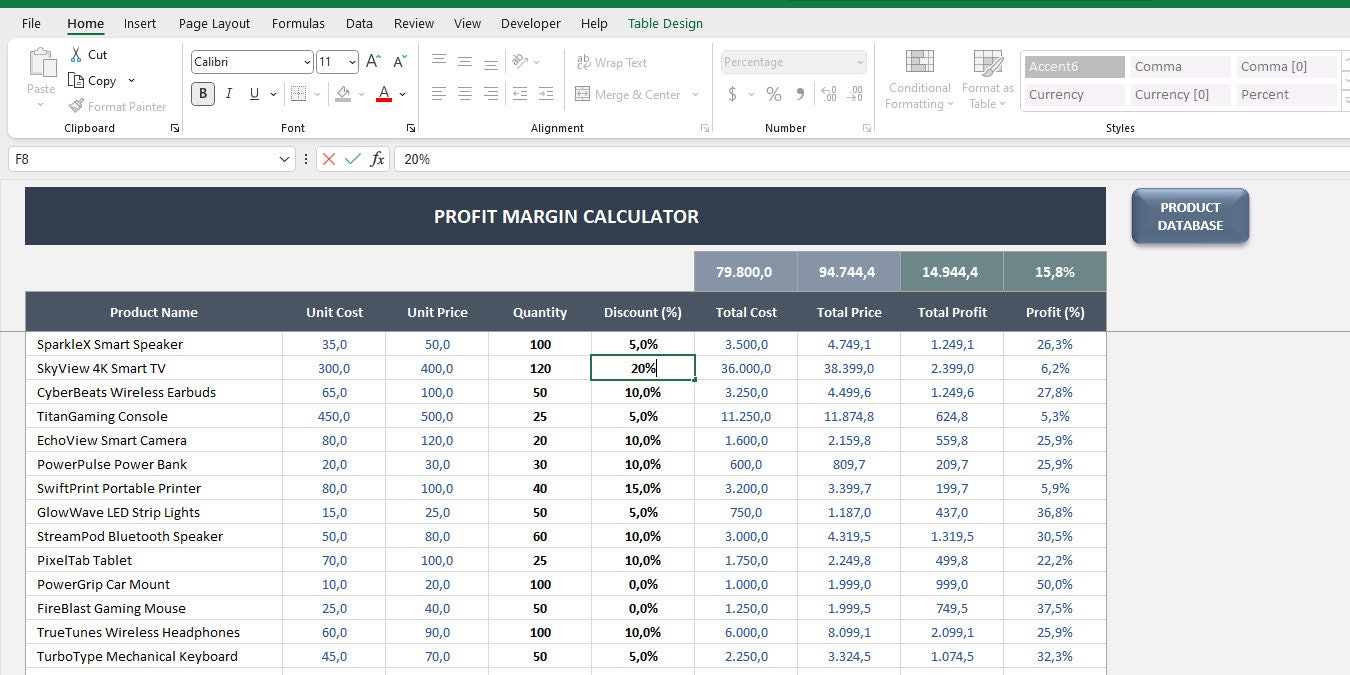
Task: Open the Formulas ribbon tab
Action: [x=297, y=23]
